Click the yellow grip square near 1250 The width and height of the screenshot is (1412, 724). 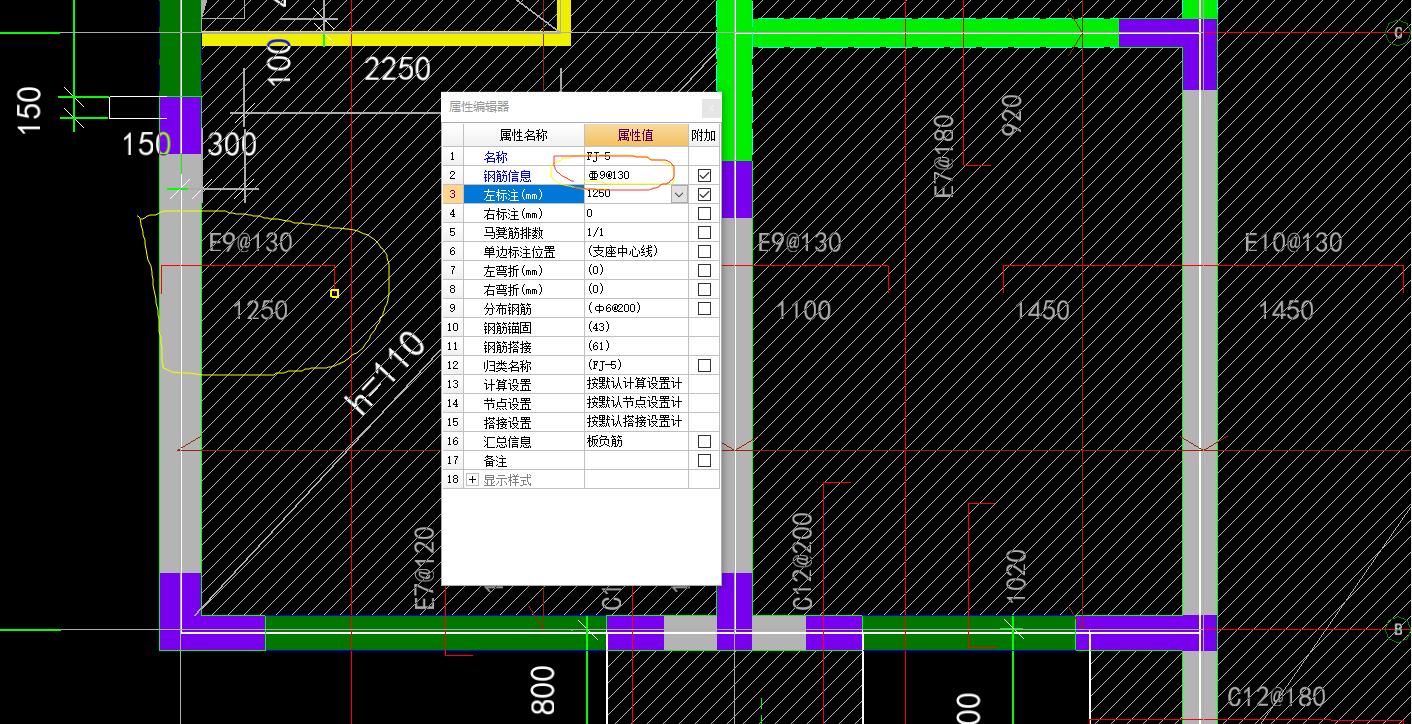(334, 293)
